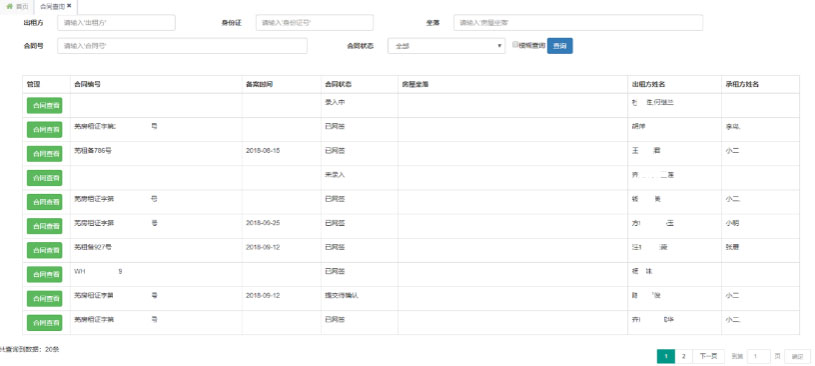Select the 小明 tenant name cell
Screen dimensions: 815x366
tap(760, 226)
